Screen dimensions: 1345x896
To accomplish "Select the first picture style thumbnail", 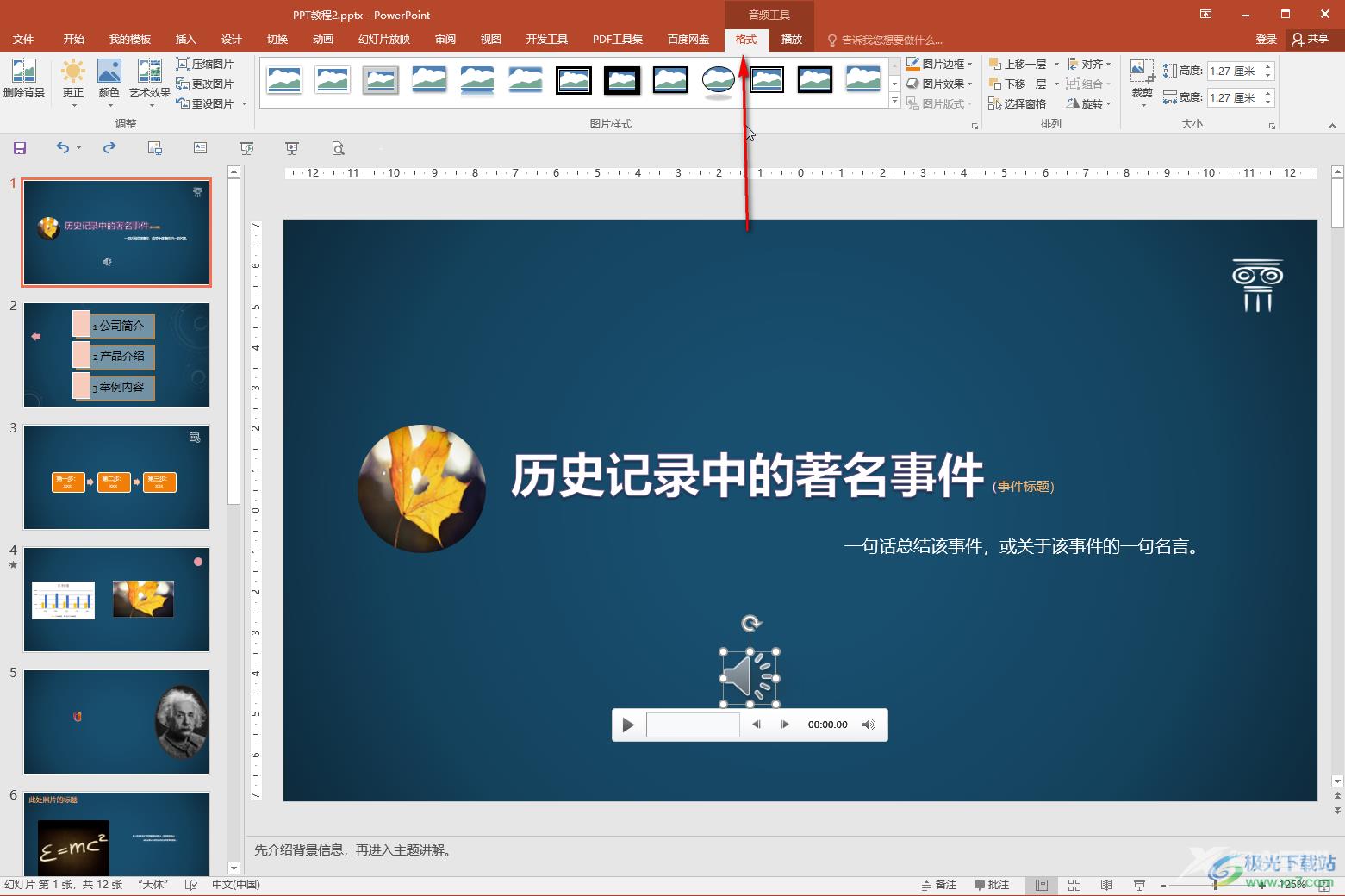I will (x=284, y=80).
